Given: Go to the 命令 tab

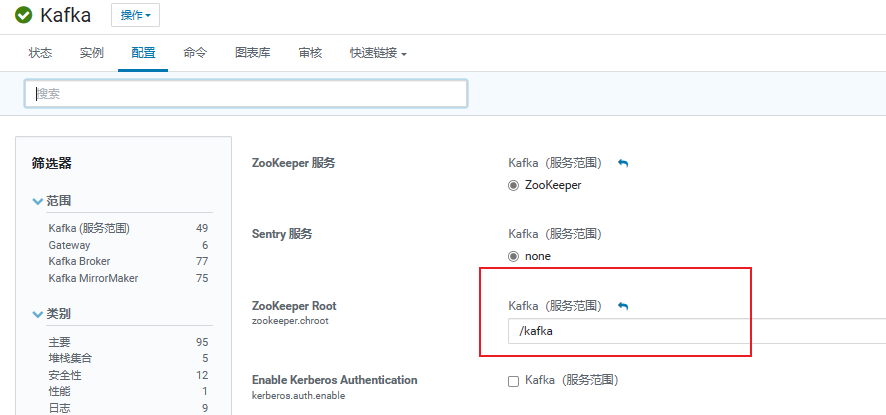Looking at the screenshot, I should point(195,53).
